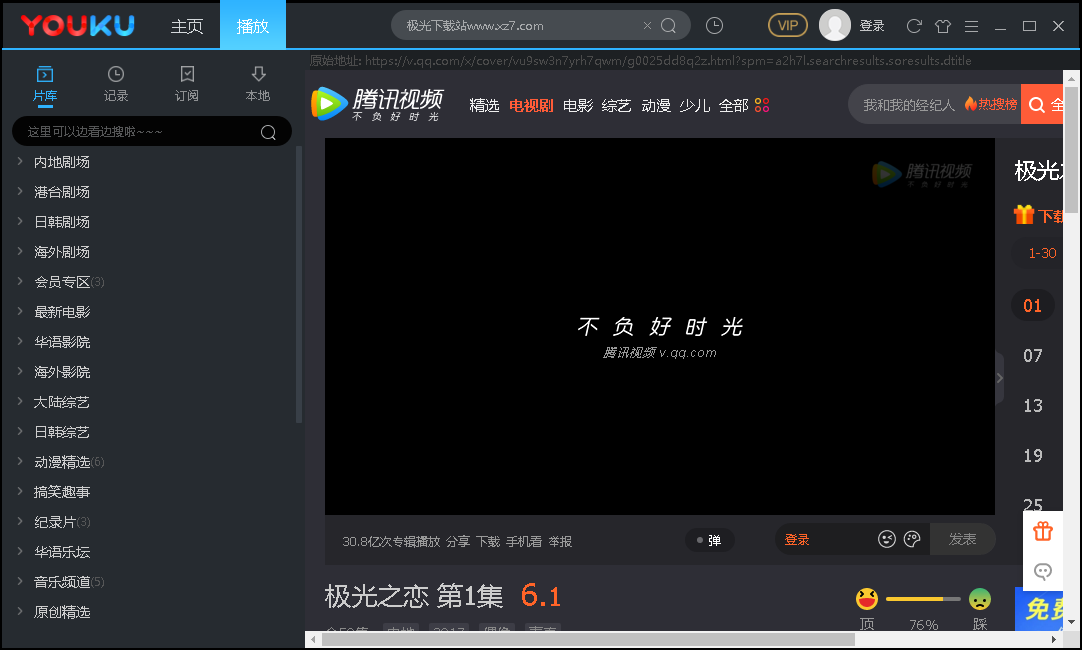Click the floating gift box icon
Viewport: 1082px width, 650px height.
click(x=1043, y=531)
